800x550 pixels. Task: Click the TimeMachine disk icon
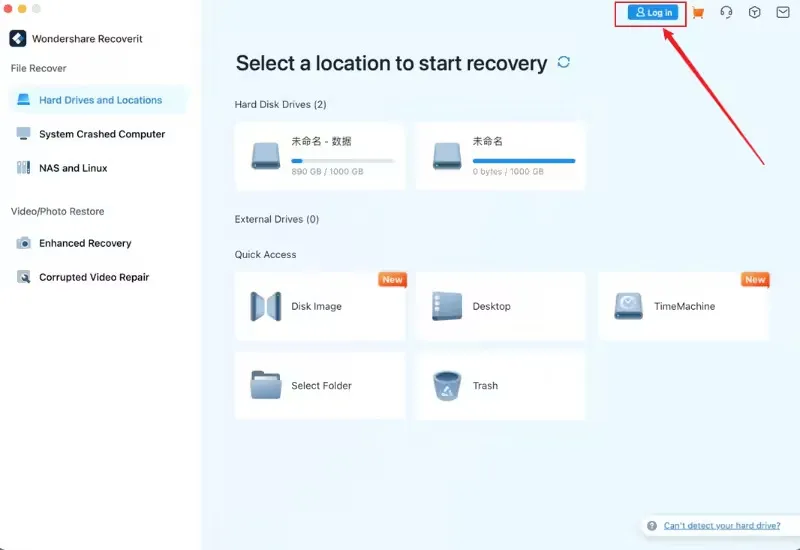629,306
